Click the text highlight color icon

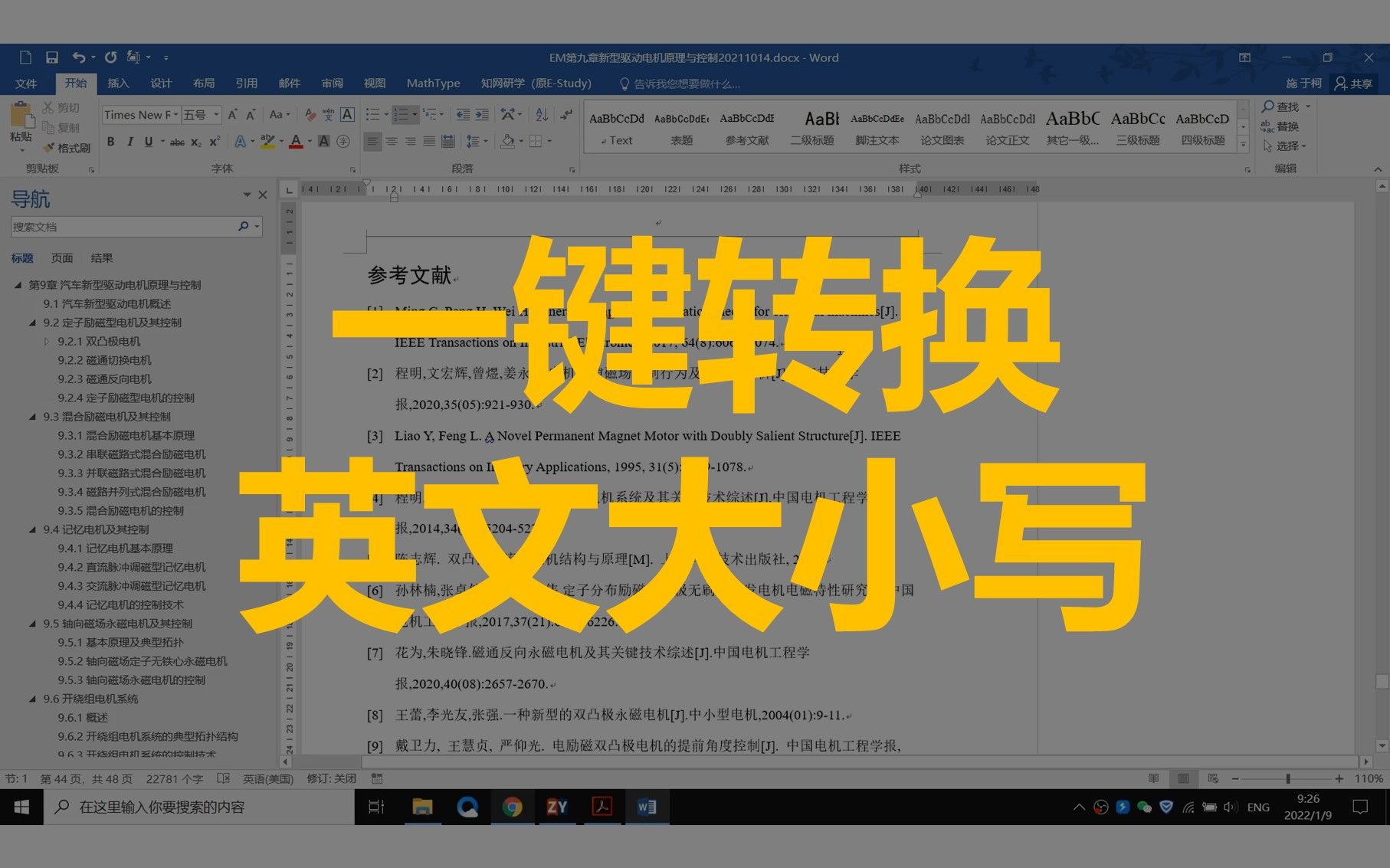[266, 142]
